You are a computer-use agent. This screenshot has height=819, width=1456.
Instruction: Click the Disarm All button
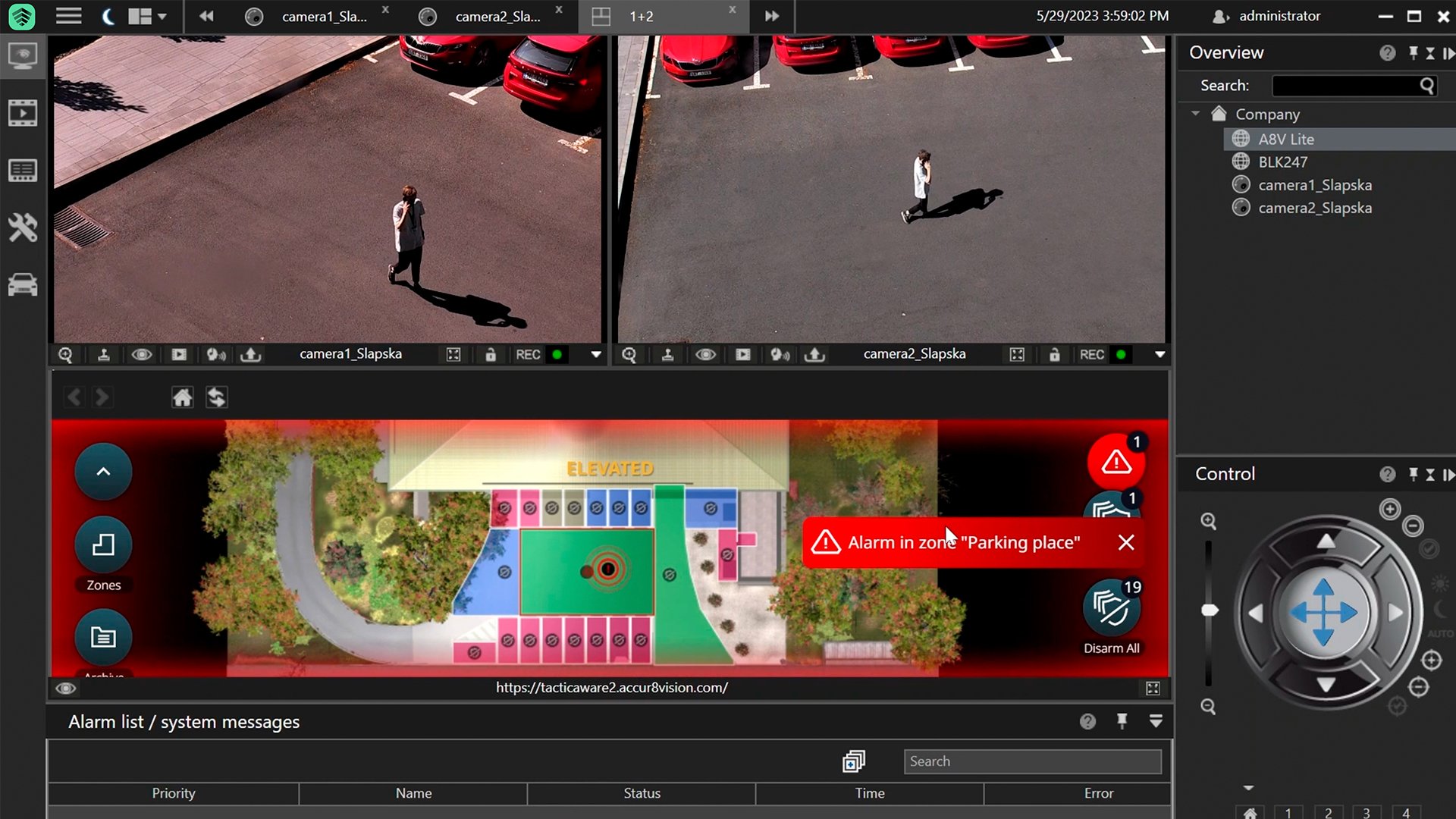click(x=1111, y=610)
